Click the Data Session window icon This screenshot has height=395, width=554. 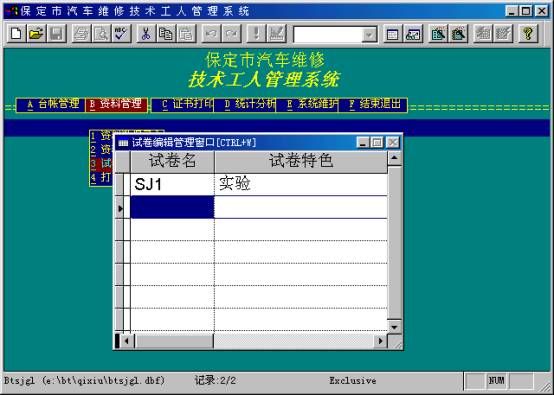(413, 34)
